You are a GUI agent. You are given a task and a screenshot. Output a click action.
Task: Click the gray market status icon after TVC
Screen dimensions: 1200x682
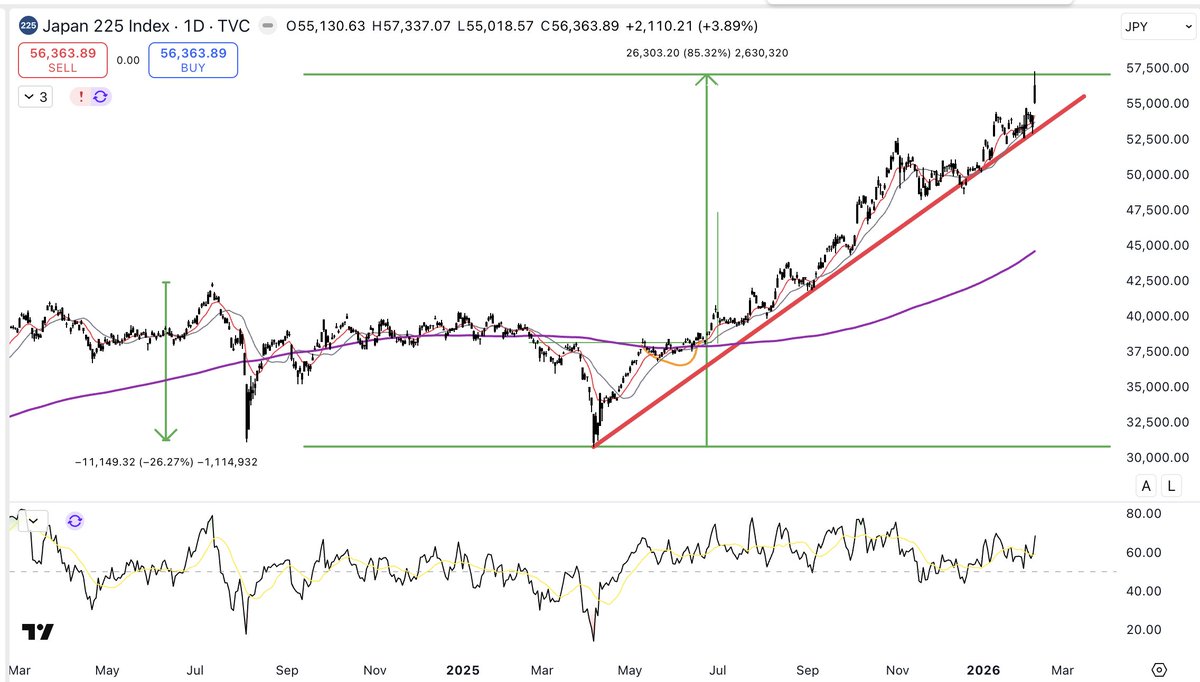(x=266, y=26)
